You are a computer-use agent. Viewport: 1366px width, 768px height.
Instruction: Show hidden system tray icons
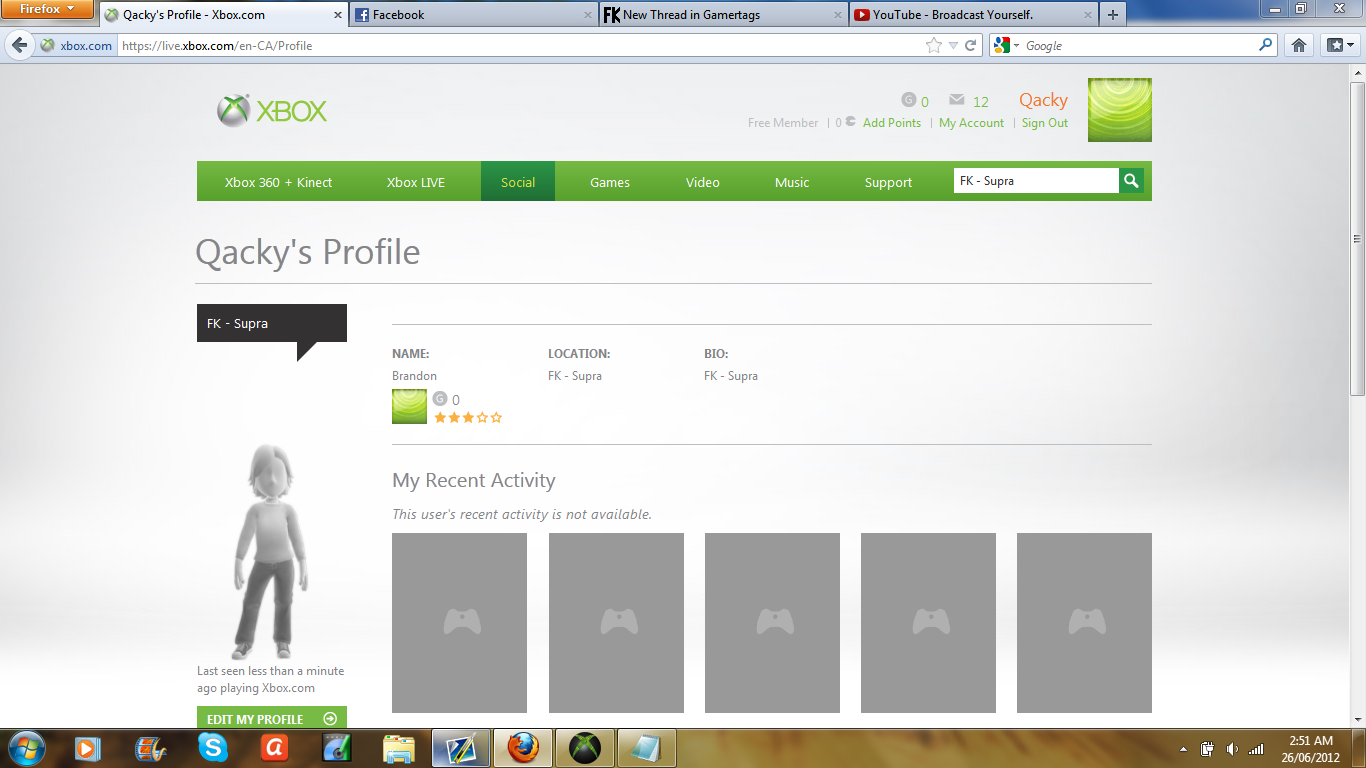tap(1183, 748)
